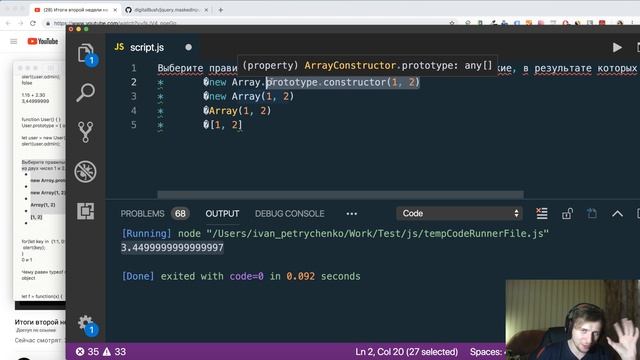Open the Search view in activity bar
The height and width of the screenshot is (360, 640).
(85, 92)
